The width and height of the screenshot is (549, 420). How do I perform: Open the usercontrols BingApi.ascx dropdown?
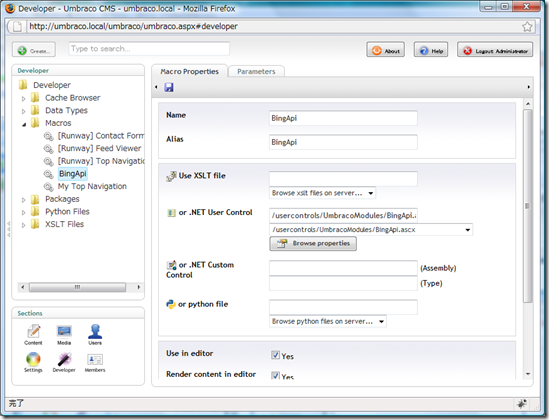(x=371, y=230)
